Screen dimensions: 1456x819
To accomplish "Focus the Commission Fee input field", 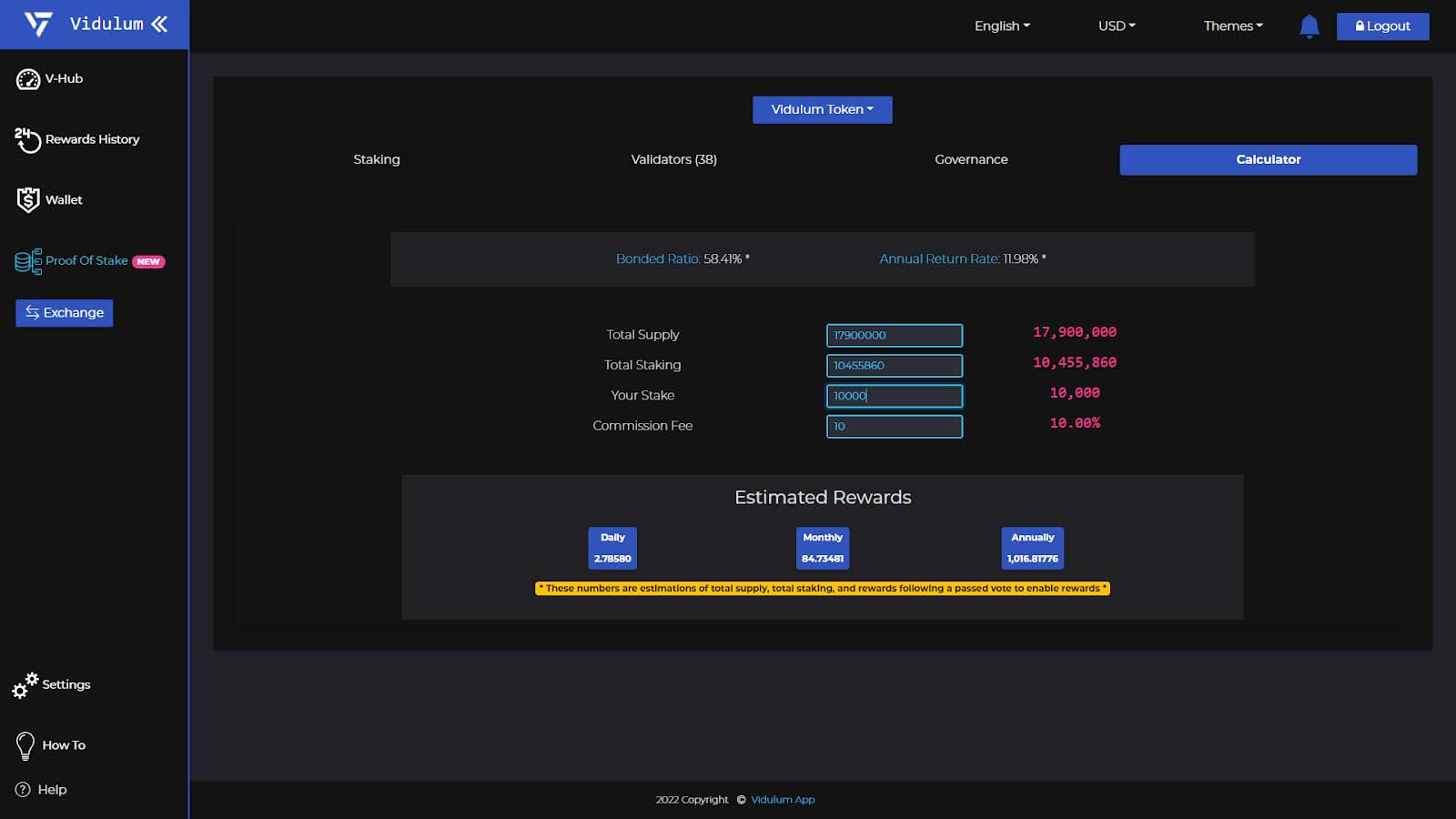I will (x=895, y=426).
